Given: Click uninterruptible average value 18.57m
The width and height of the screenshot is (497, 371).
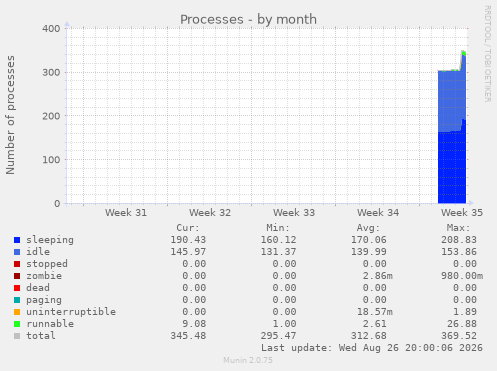Looking at the screenshot, I should [375, 312].
